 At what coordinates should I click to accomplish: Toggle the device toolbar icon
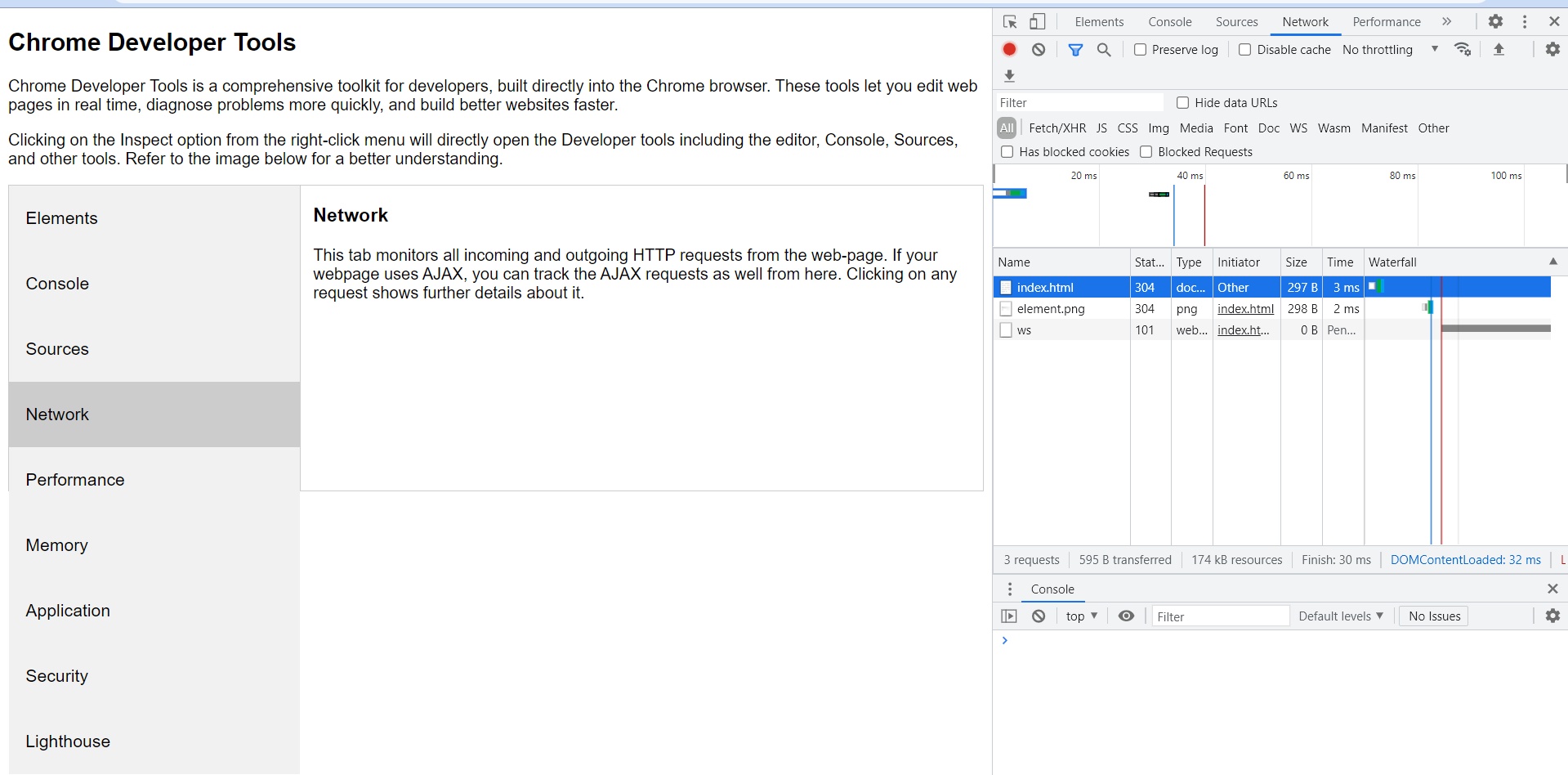coord(1037,22)
